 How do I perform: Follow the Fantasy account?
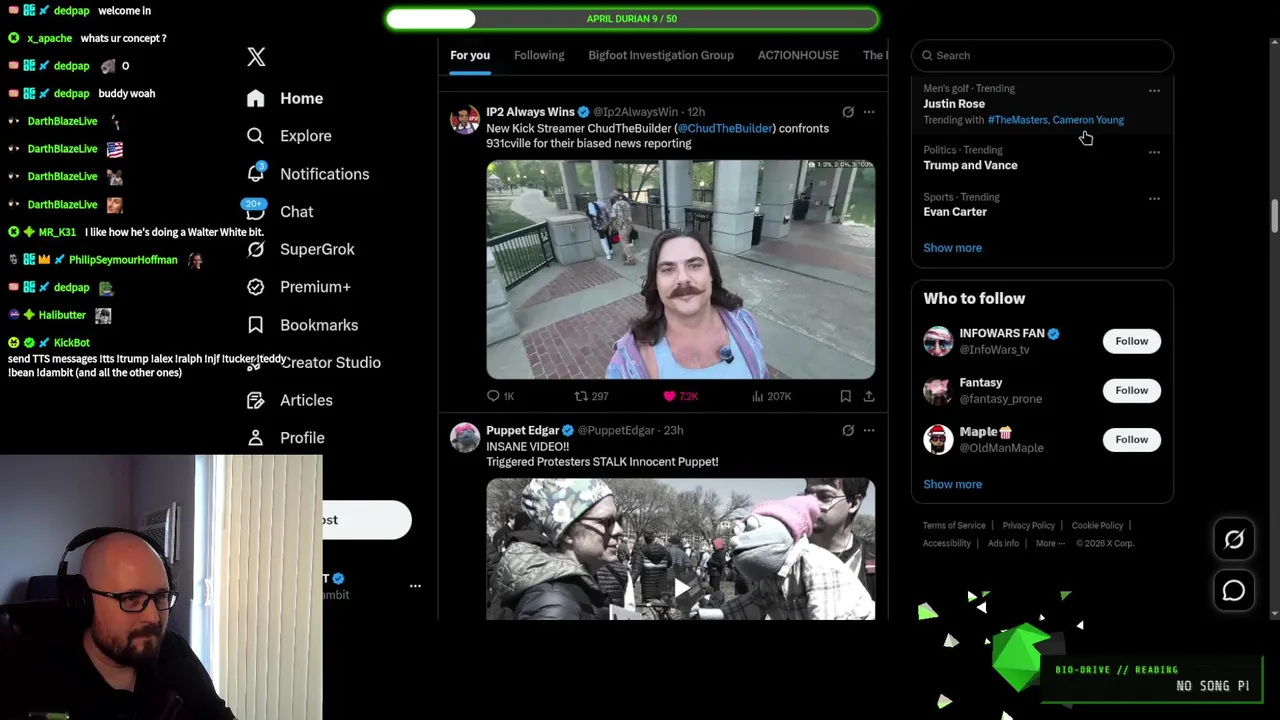(1132, 390)
